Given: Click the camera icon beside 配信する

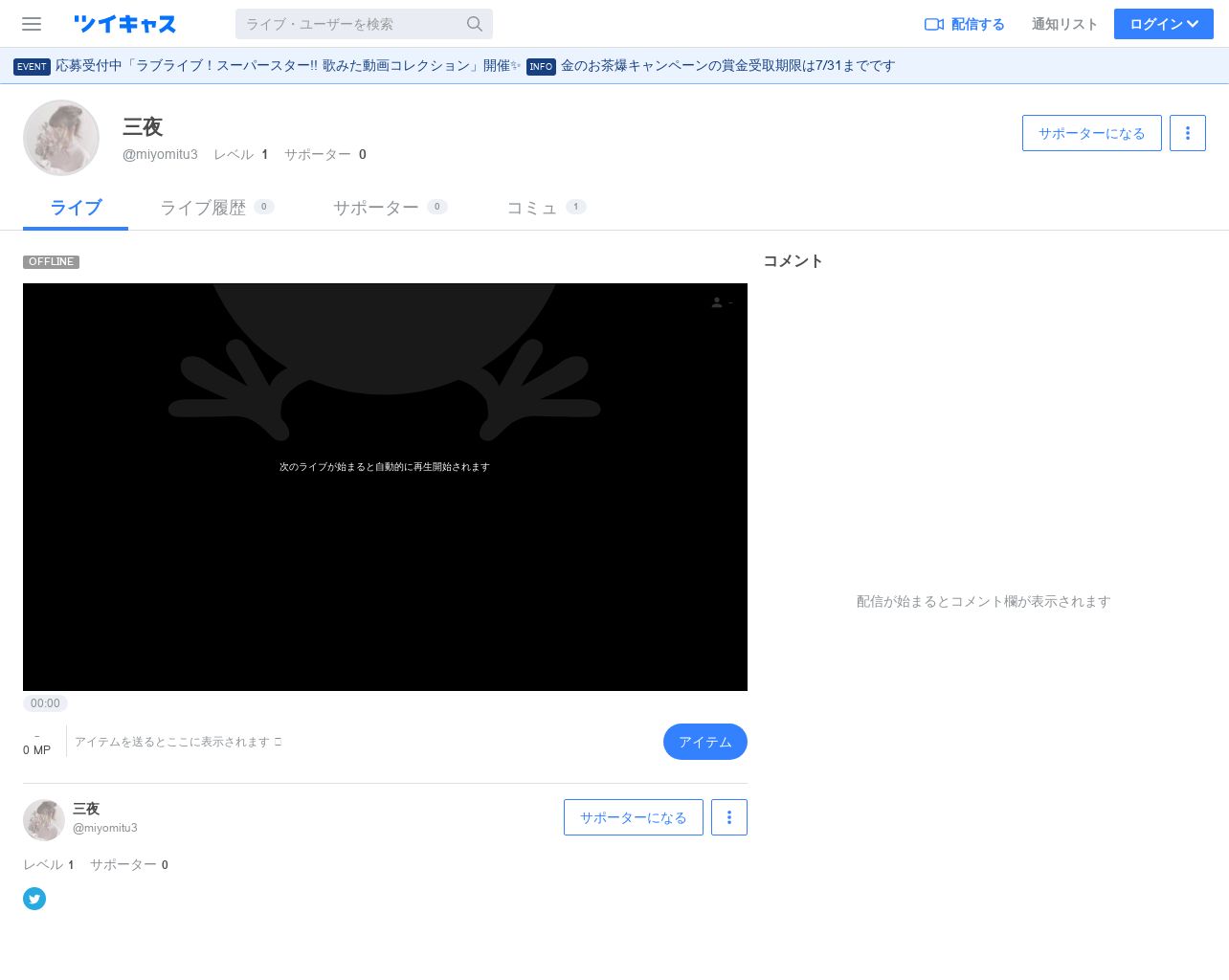Looking at the screenshot, I should click(934, 24).
